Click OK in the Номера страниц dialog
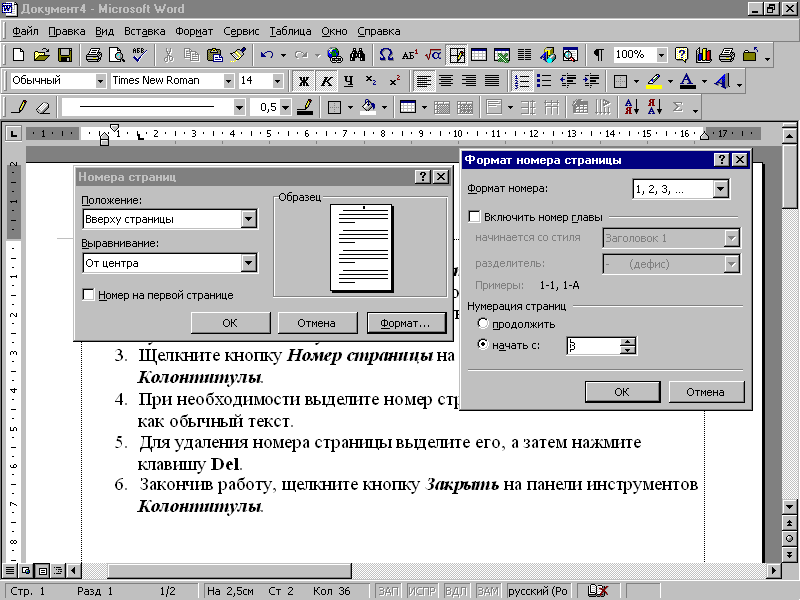This screenshot has height=600, width=800. point(230,323)
